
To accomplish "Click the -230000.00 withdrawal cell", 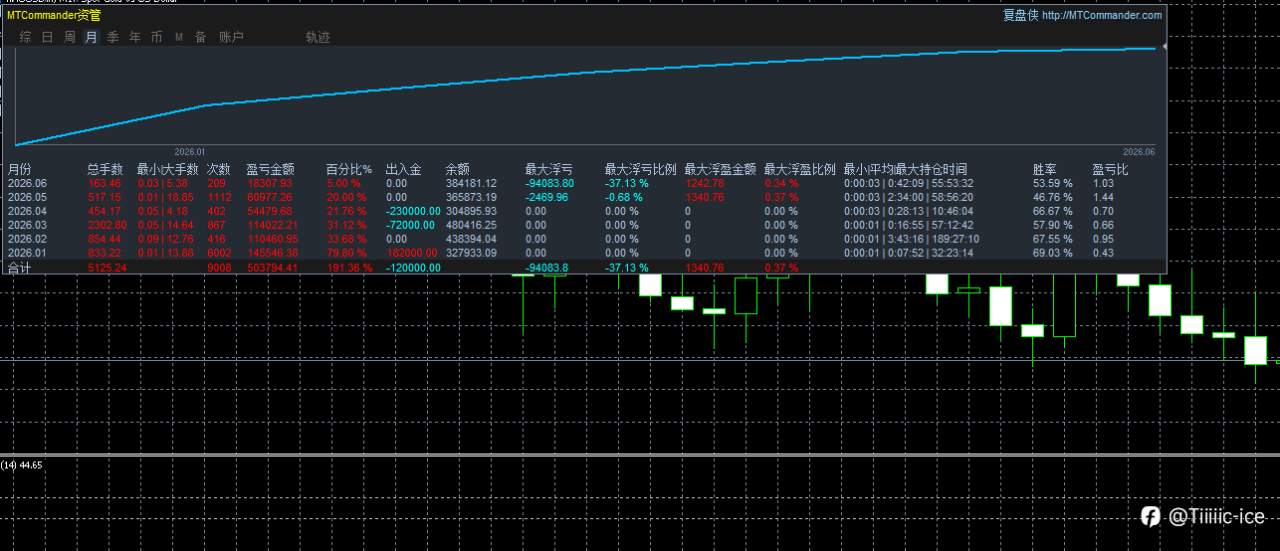I will pos(413,211).
